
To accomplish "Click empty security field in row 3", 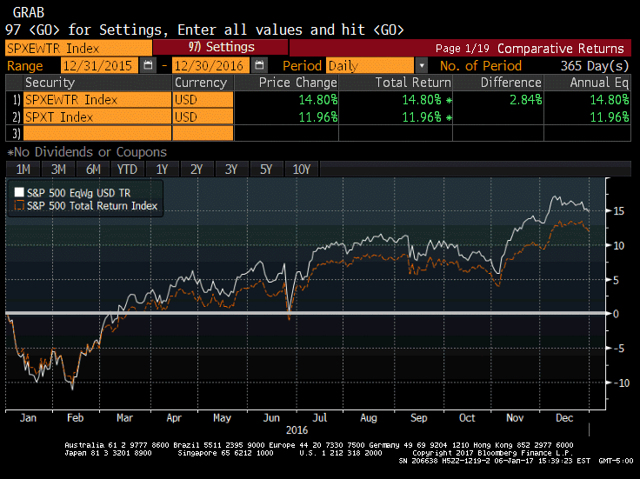I will (97, 133).
